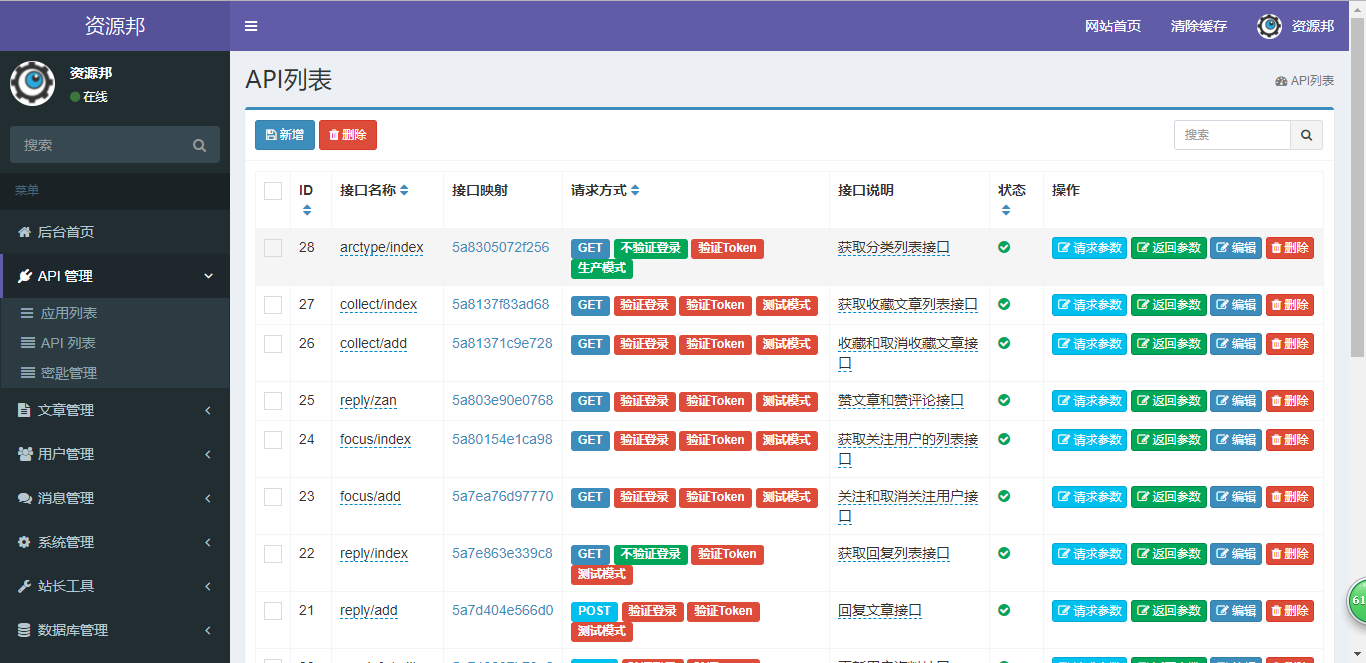Check the row checkbox for ID 22
This screenshot has height=663, width=1366.
tap(273, 554)
